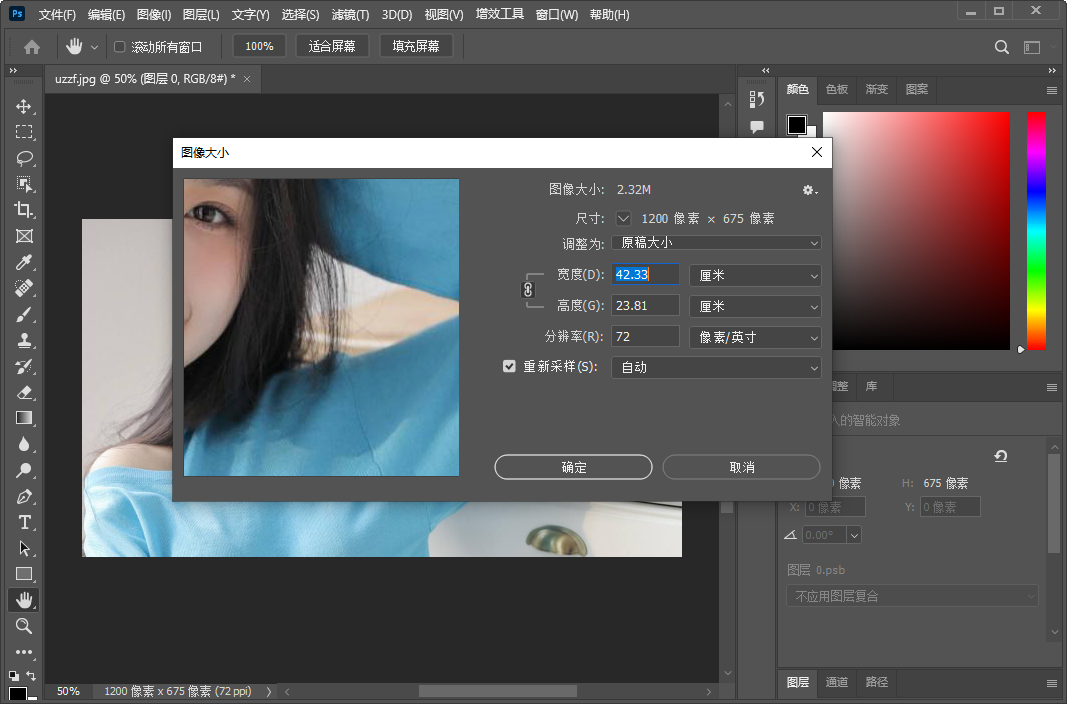The width and height of the screenshot is (1067, 704).
Task: Switch to the Paths tab
Action: tap(876, 682)
